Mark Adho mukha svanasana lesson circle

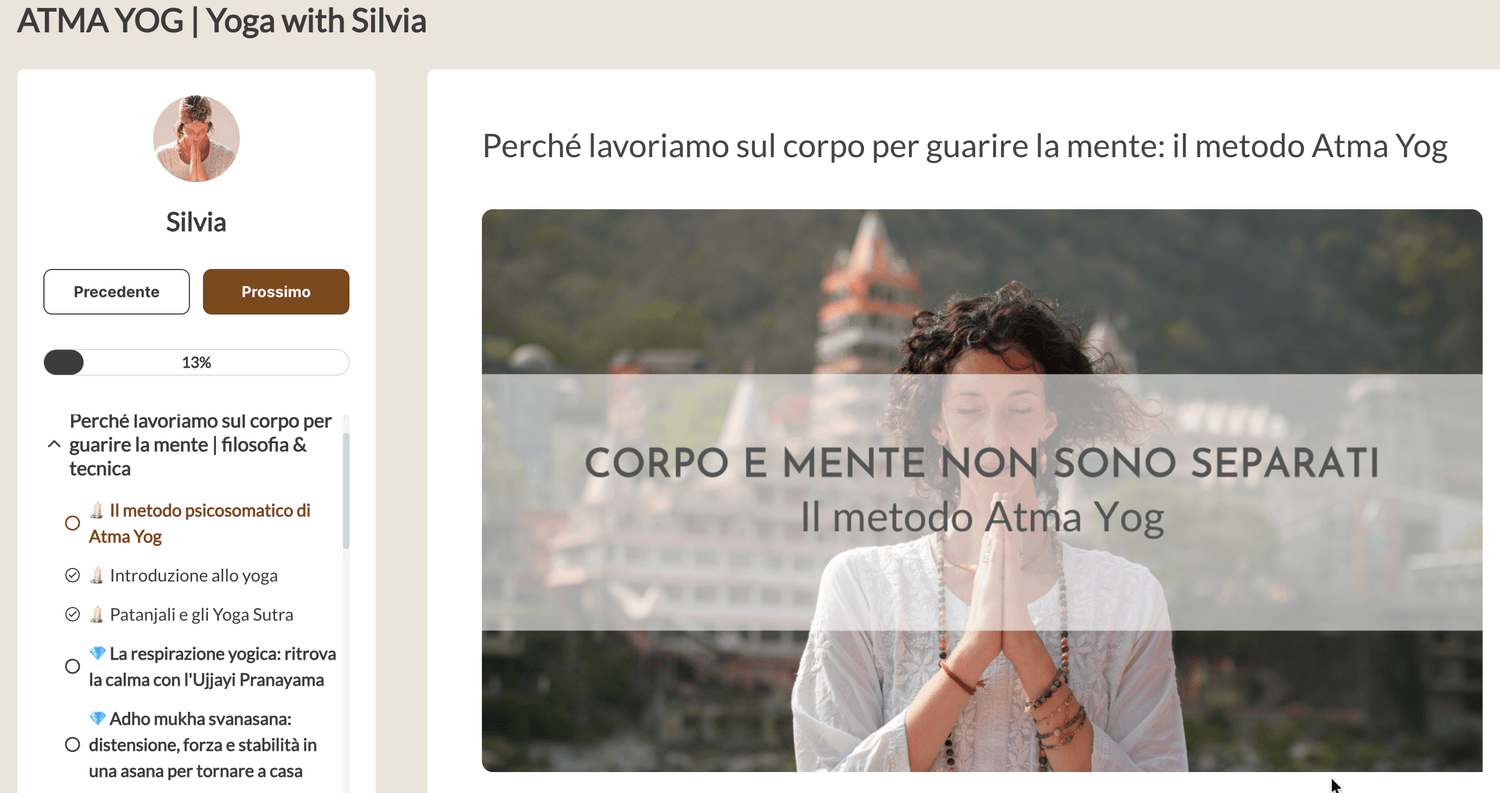coord(72,744)
